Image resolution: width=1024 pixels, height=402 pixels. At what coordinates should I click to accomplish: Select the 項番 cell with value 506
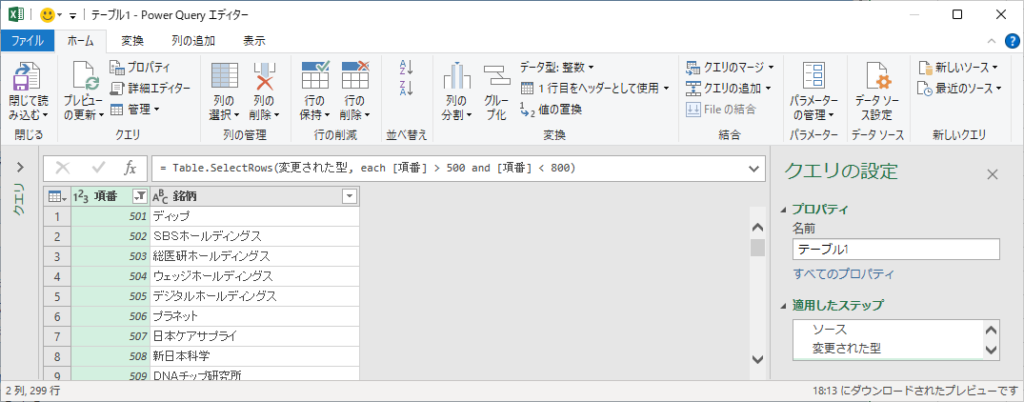click(x=110, y=317)
